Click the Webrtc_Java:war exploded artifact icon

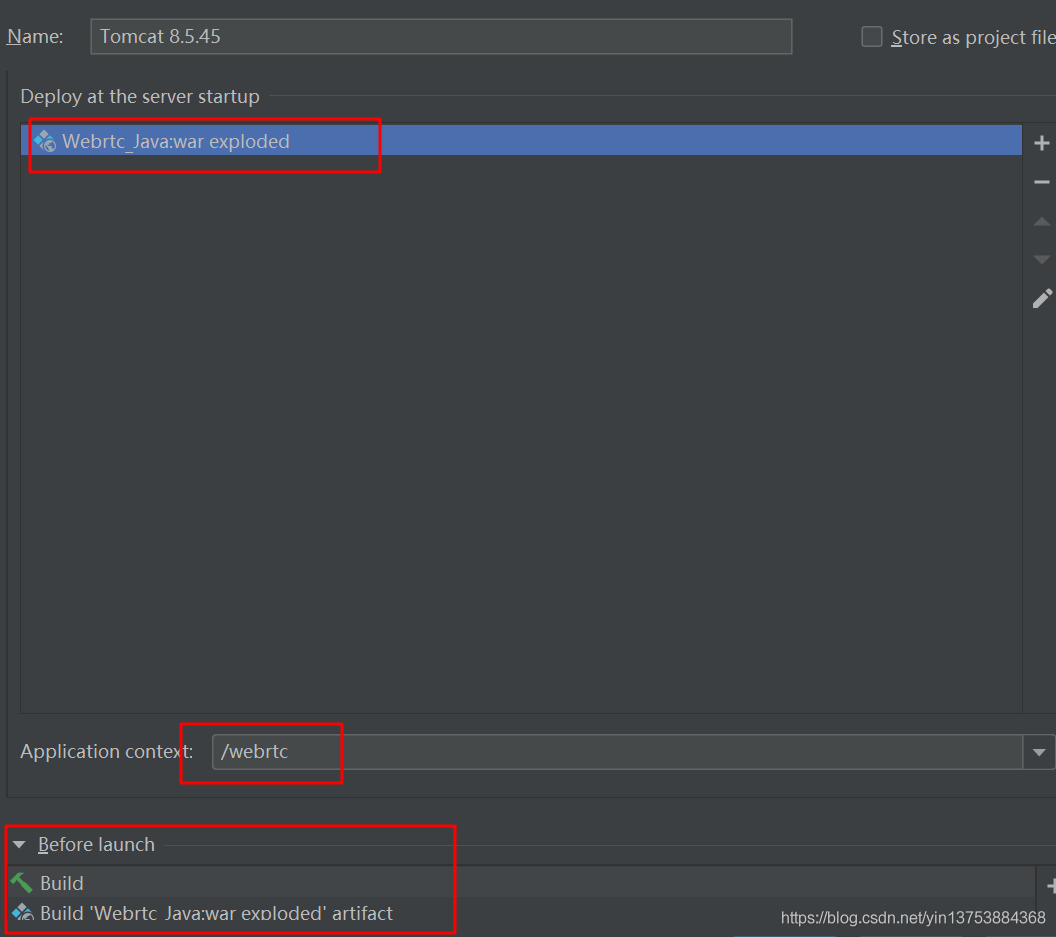(45, 141)
